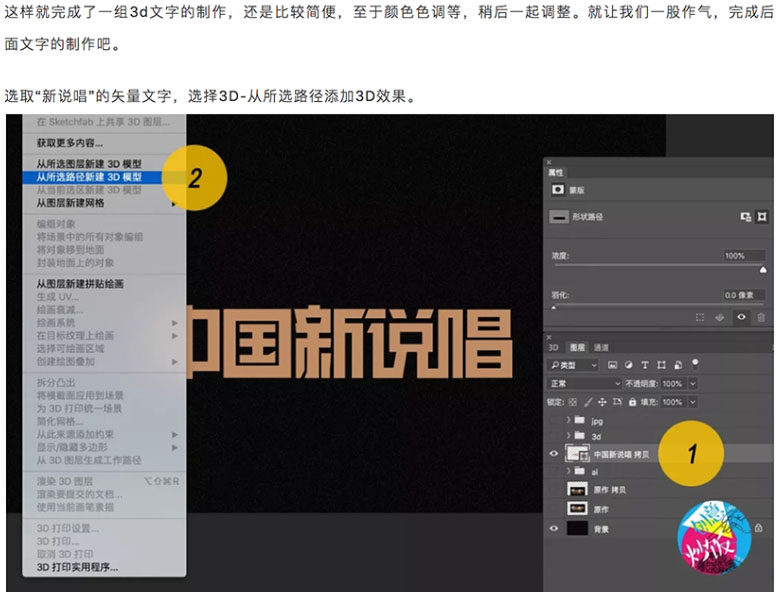Viewport: 780px width, 592px height.
Task: Toggle lock transparent pixels icon
Action: click(573, 402)
